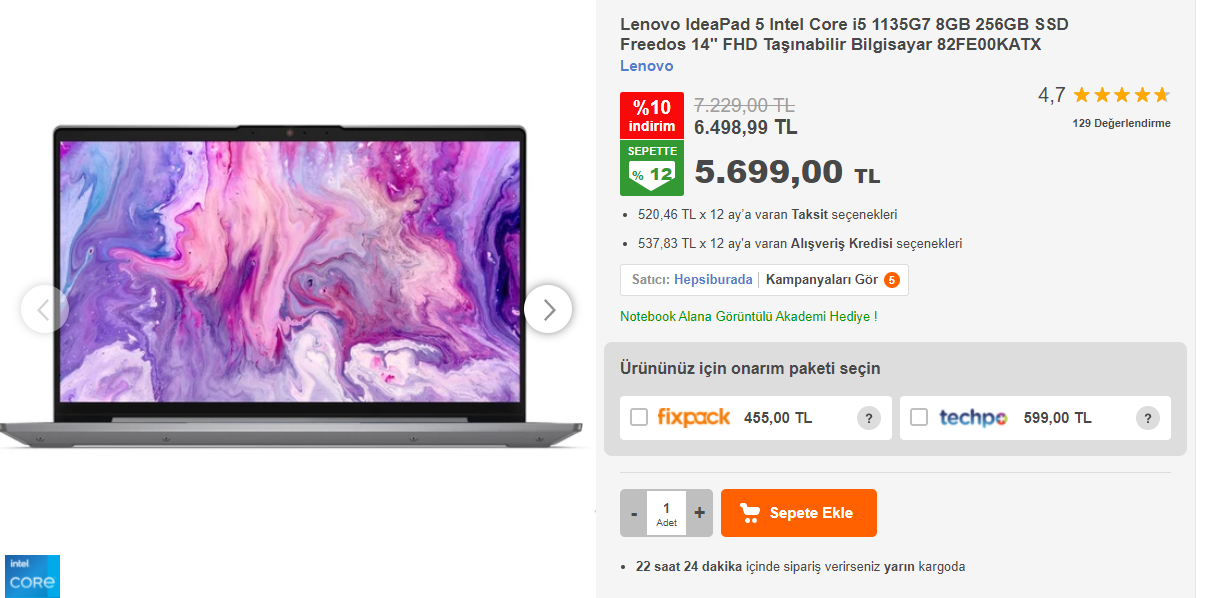The height and width of the screenshot is (598, 1209).
Task: Click the green Sepette %12 discount badge
Action: (x=652, y=168)
